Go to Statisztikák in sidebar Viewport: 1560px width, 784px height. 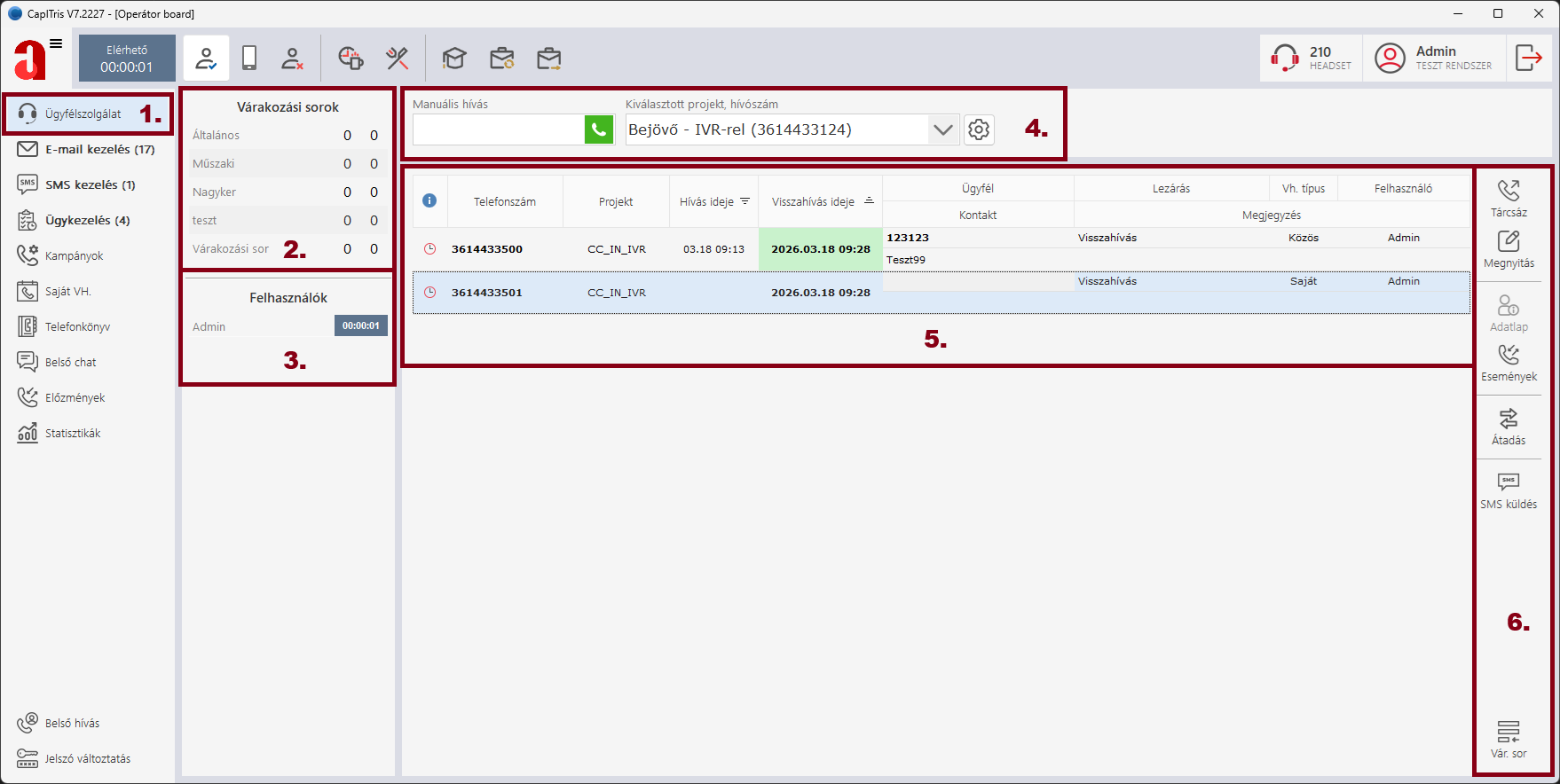73,433
